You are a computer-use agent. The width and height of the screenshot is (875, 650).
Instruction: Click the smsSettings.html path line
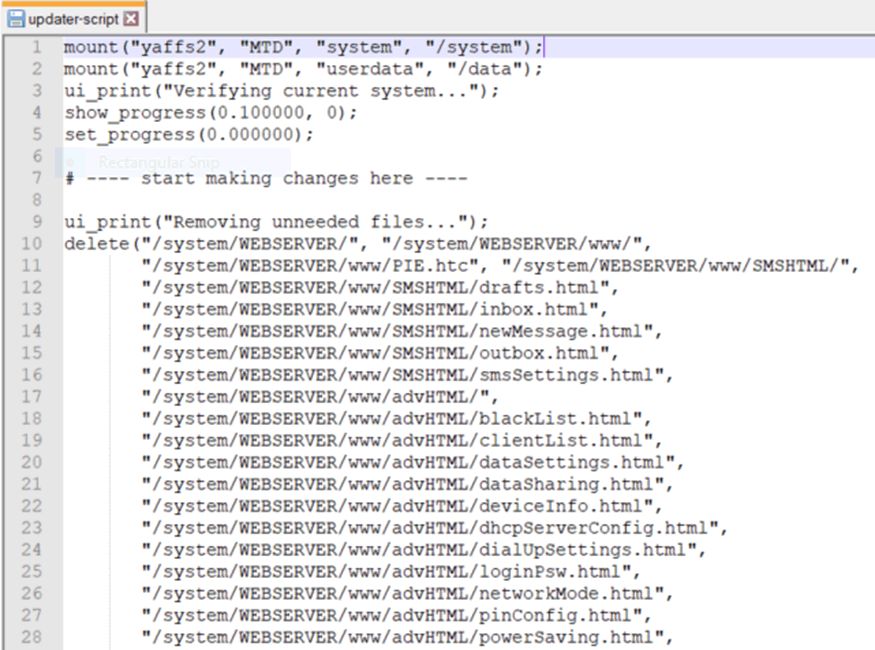click(x=407, y=375)
